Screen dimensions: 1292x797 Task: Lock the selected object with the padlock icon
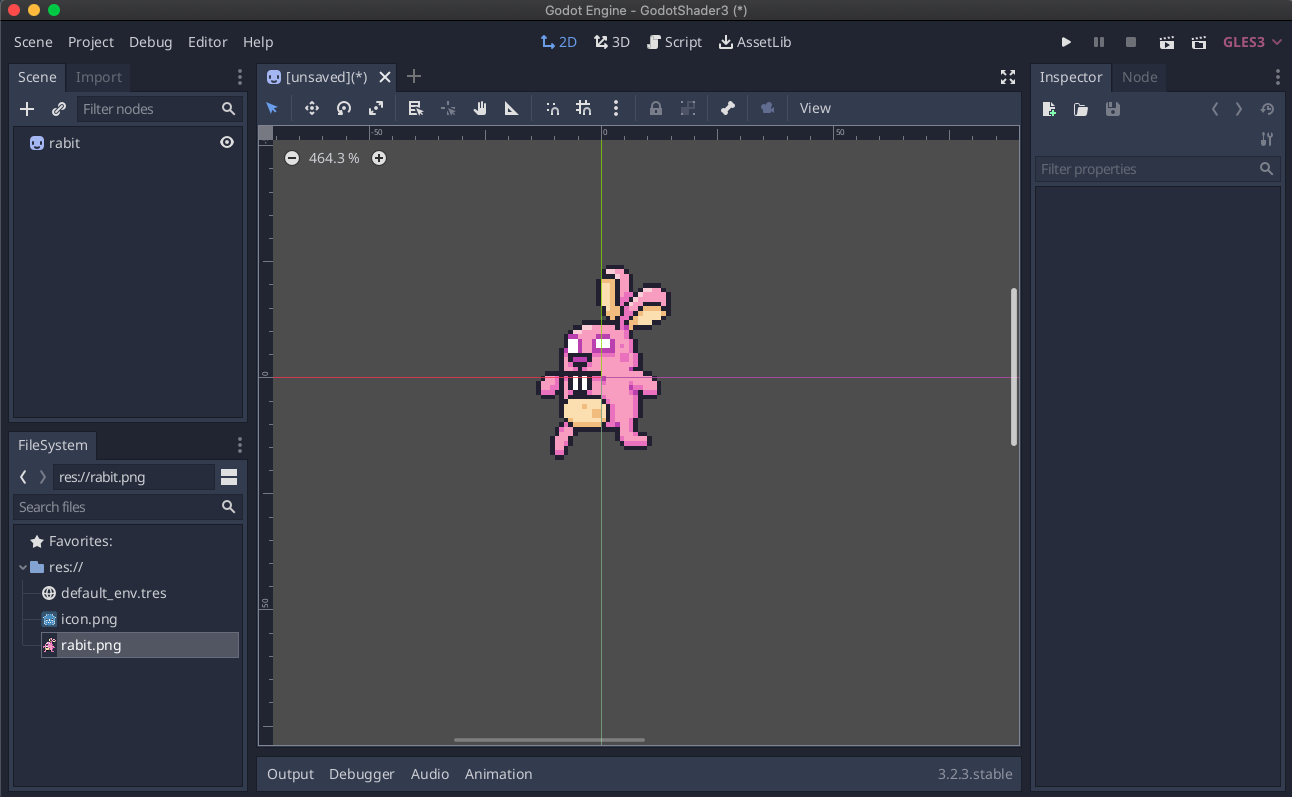(x=656, y=108)
